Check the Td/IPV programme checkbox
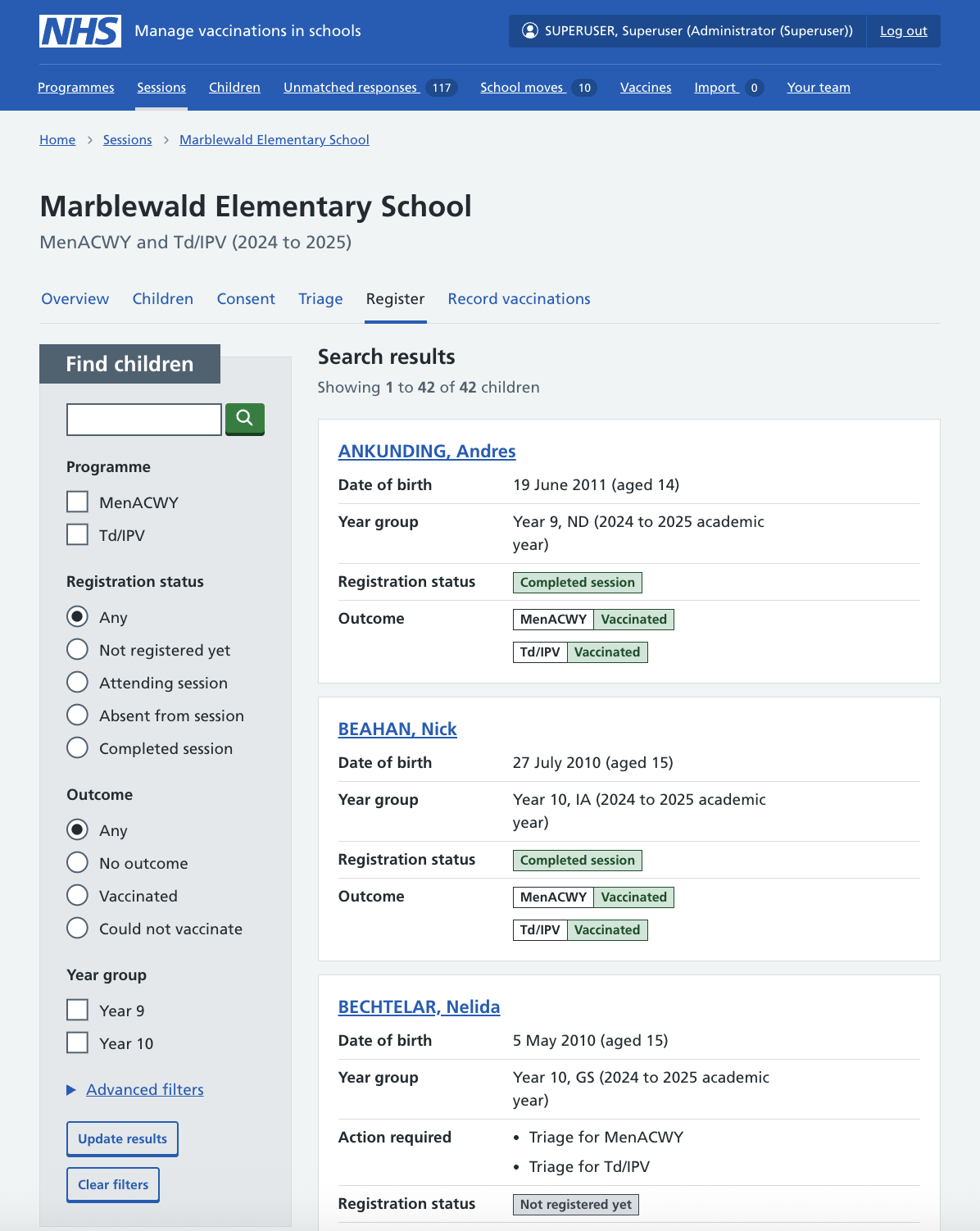 coord(77,534)
